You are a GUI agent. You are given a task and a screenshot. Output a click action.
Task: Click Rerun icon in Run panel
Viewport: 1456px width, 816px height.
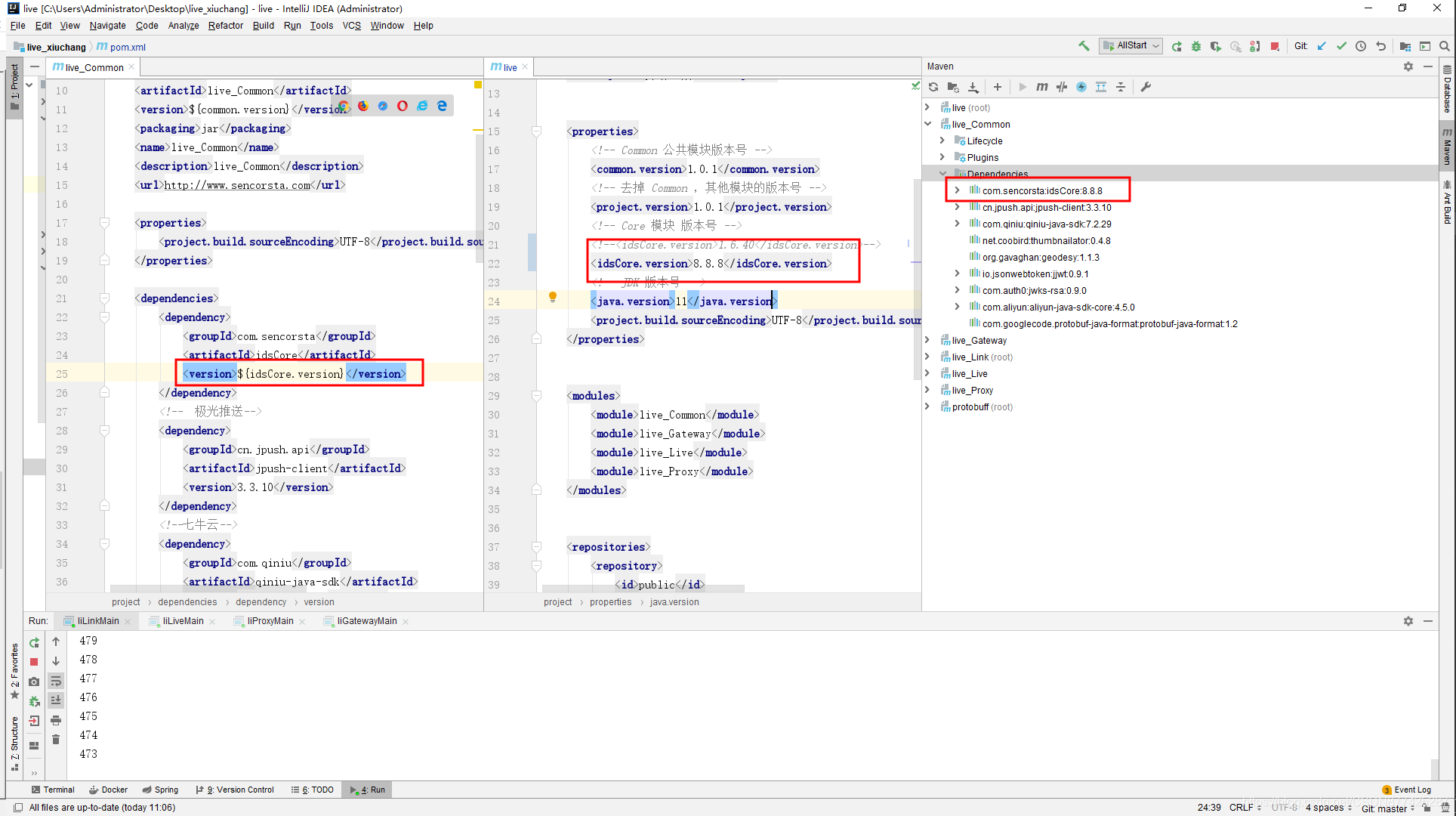[x=34, y=642]
